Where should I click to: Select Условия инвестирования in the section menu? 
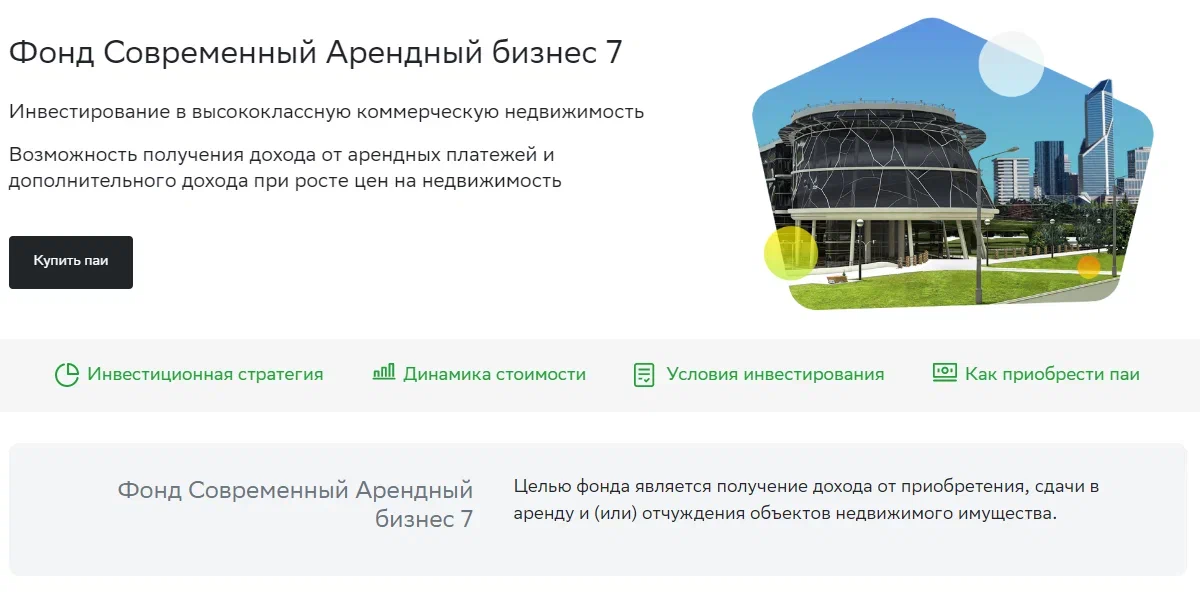pyautogui.click(x=774, y=374)
